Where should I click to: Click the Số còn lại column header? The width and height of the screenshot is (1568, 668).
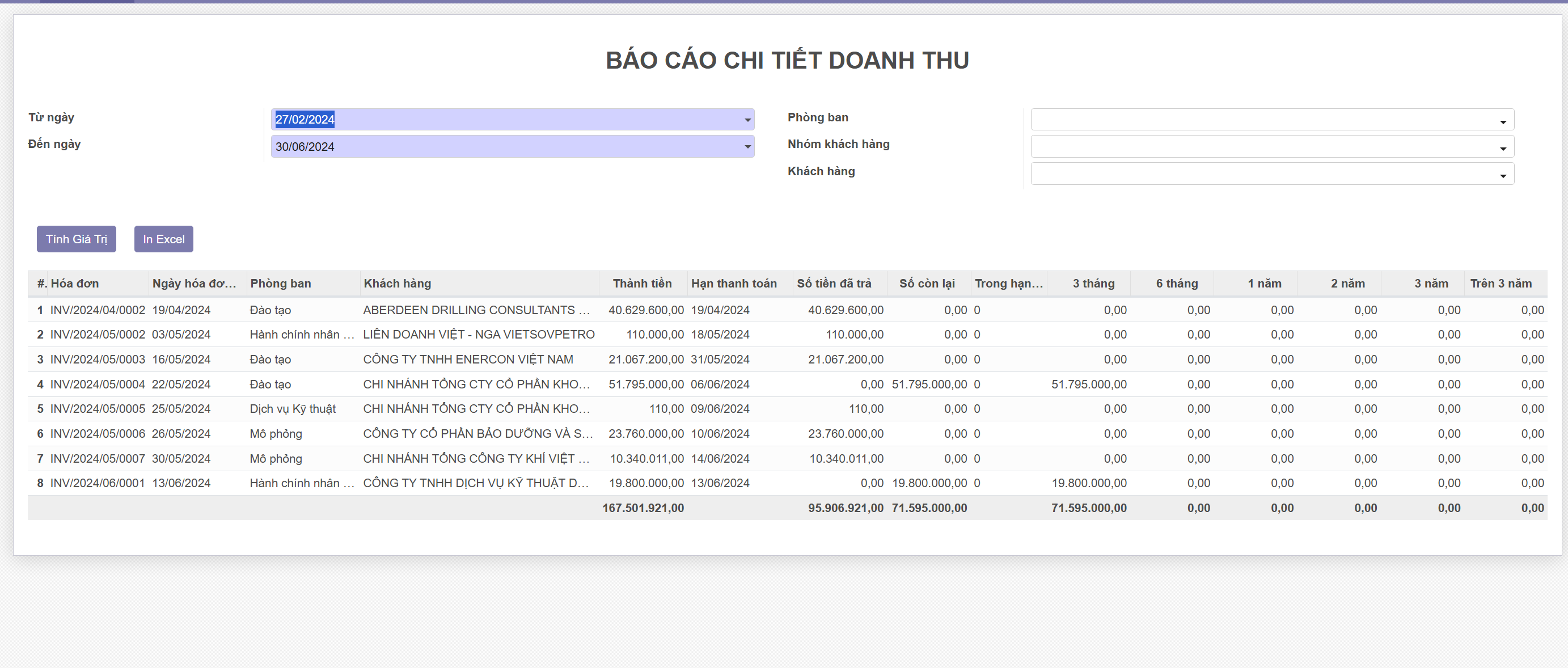[x=927, y=283]
